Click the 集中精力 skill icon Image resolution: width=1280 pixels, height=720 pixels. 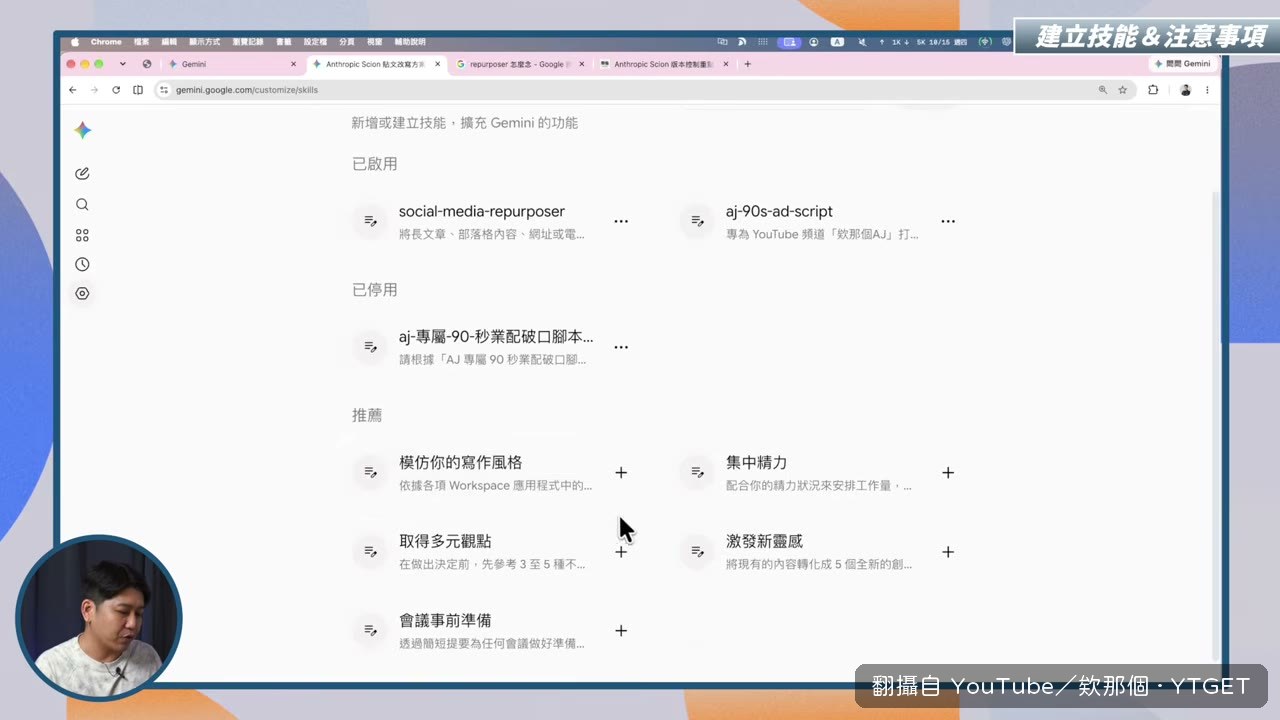pyautogui.click(x=697, y=472)
